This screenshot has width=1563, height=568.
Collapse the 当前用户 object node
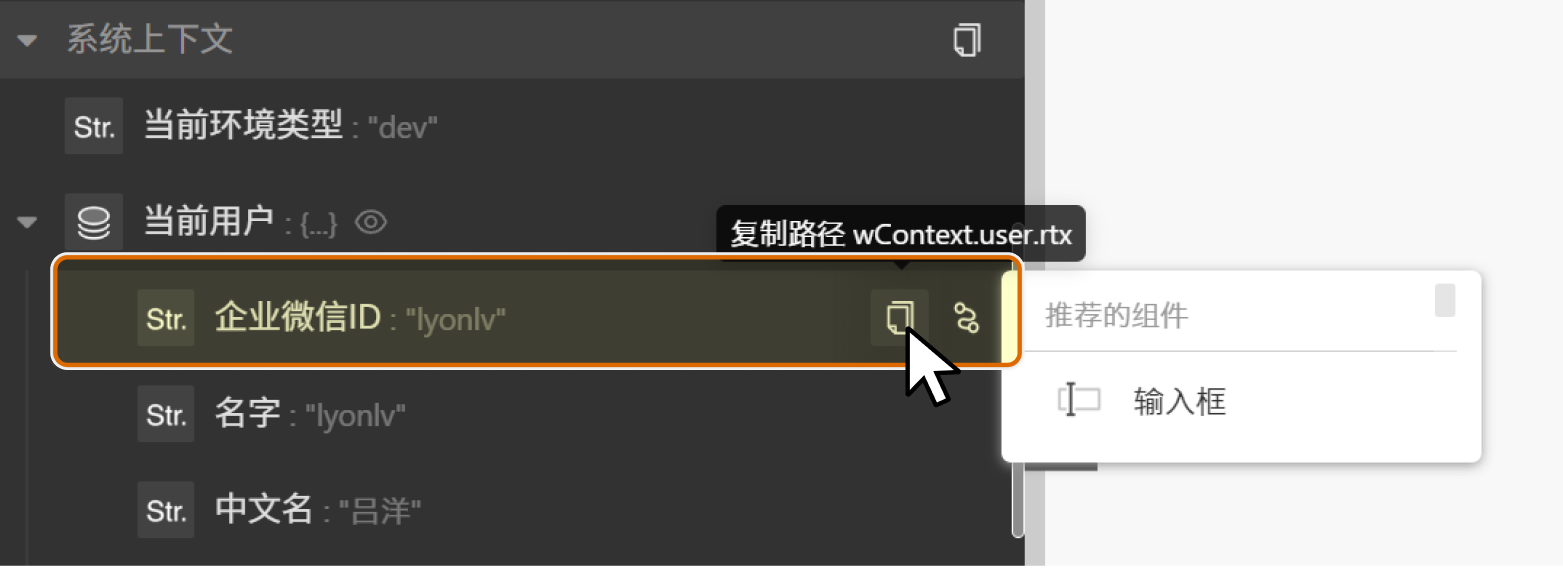pos(28,222)
